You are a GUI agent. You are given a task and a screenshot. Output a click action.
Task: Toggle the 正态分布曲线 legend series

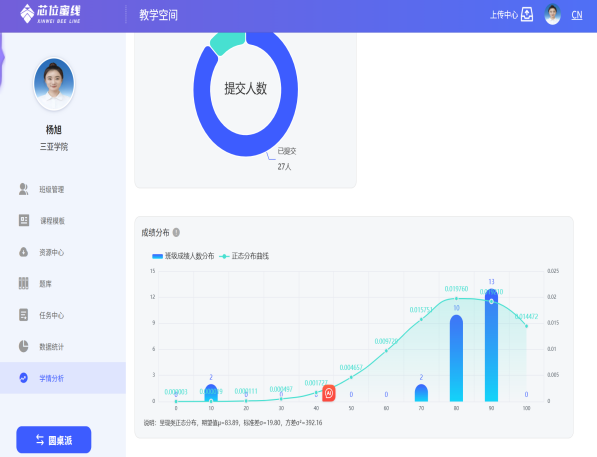(x=244, y=256)
